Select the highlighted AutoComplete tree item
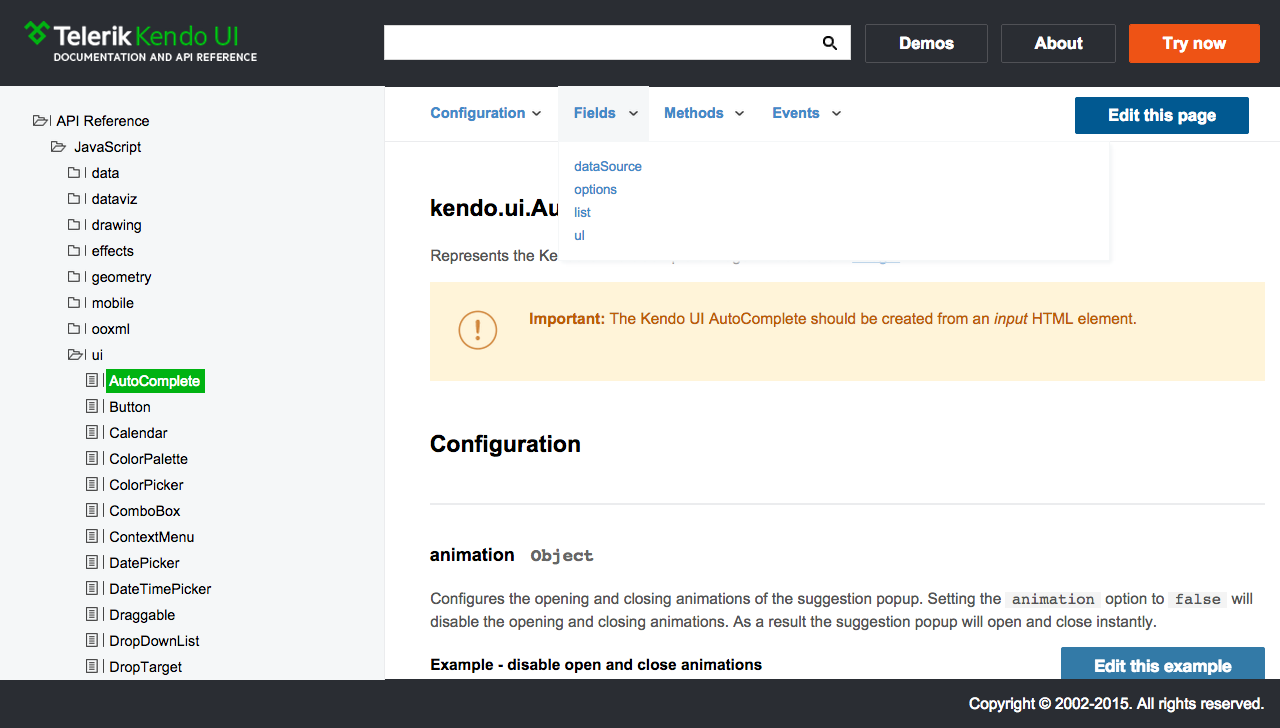Image resolution: width=1280 pixels, height=728 pixels. click(155, 381)
